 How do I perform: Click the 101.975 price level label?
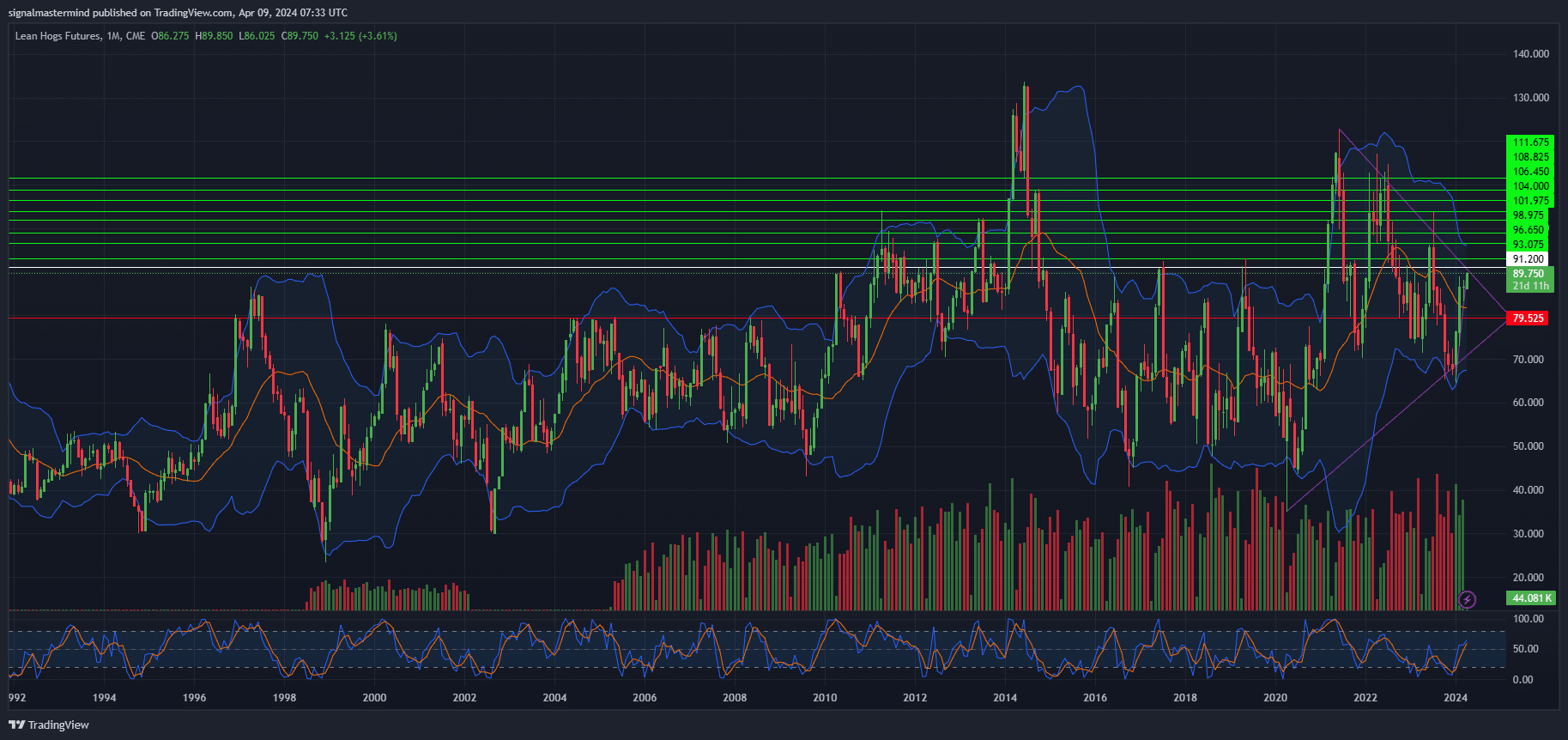(1530, 201)
